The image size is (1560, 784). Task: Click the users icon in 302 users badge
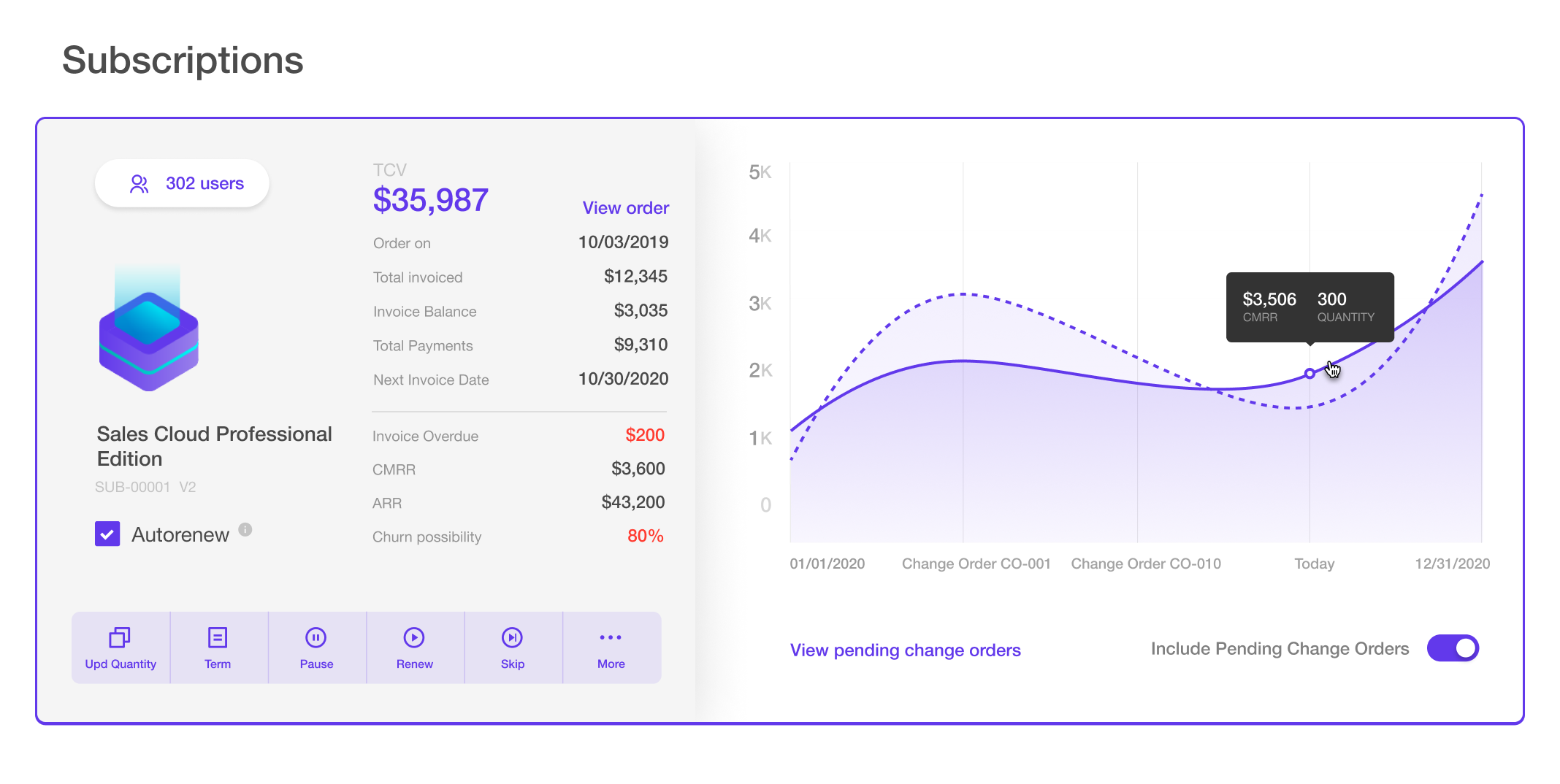[139, 184]
